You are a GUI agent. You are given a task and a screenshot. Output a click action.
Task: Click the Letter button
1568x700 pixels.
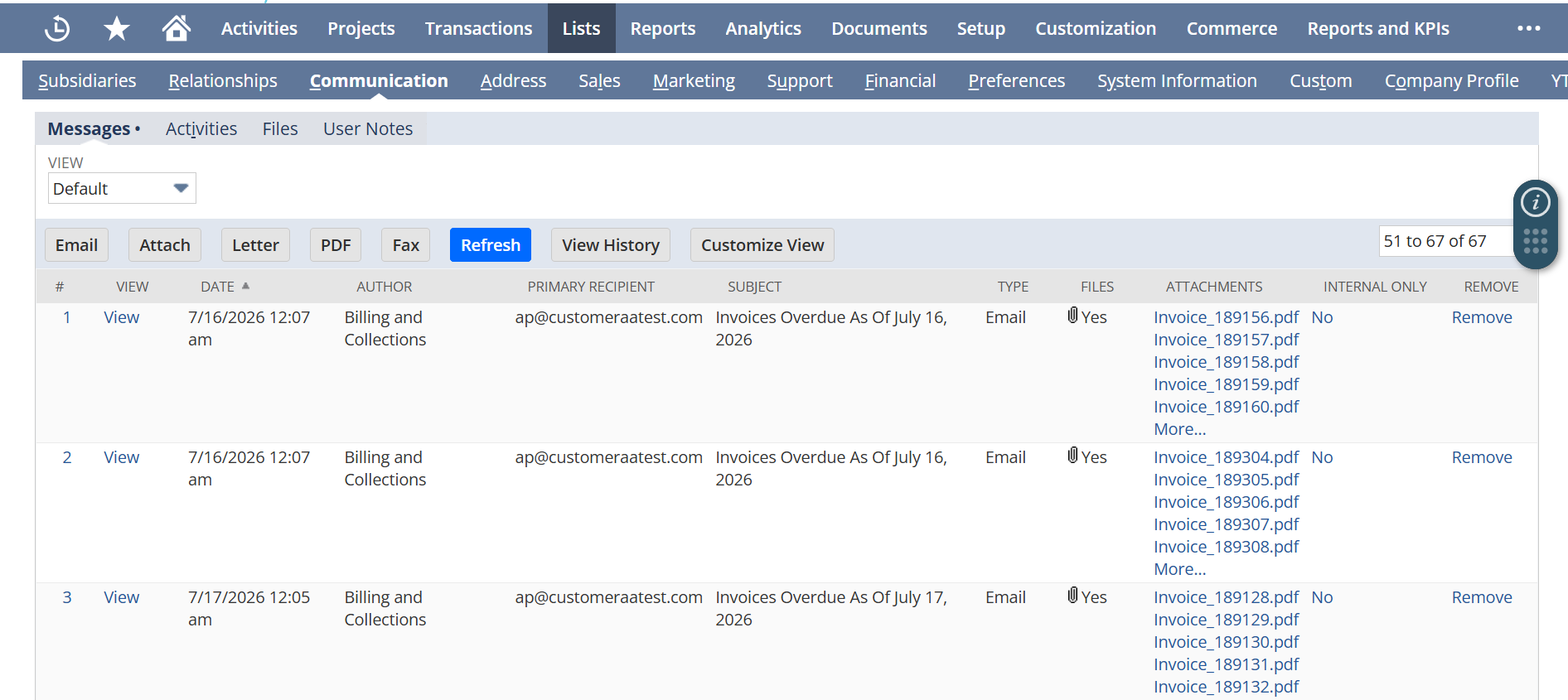pyautogui.click(x=255, y=244)
